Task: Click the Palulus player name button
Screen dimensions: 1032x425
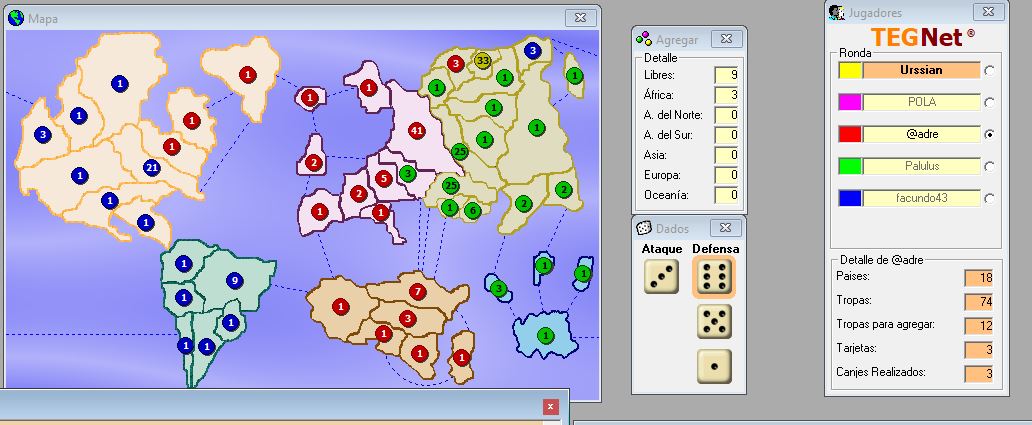Action: (x=921, y=166)
